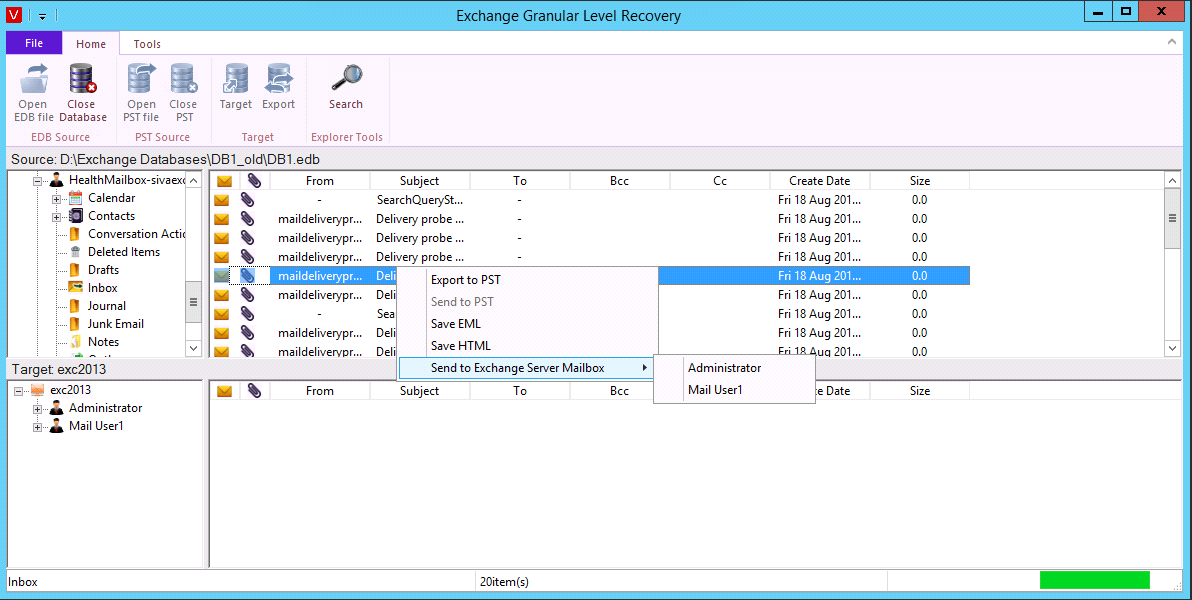Expand the Calendar folder node
1192x600 pixels.
(x=56, y=199)
